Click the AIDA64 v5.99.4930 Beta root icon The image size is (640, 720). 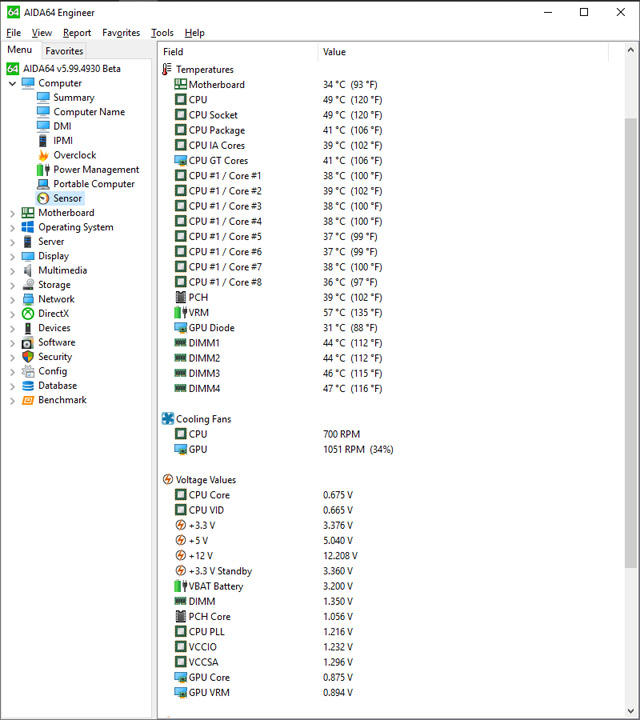pos(13,69)
